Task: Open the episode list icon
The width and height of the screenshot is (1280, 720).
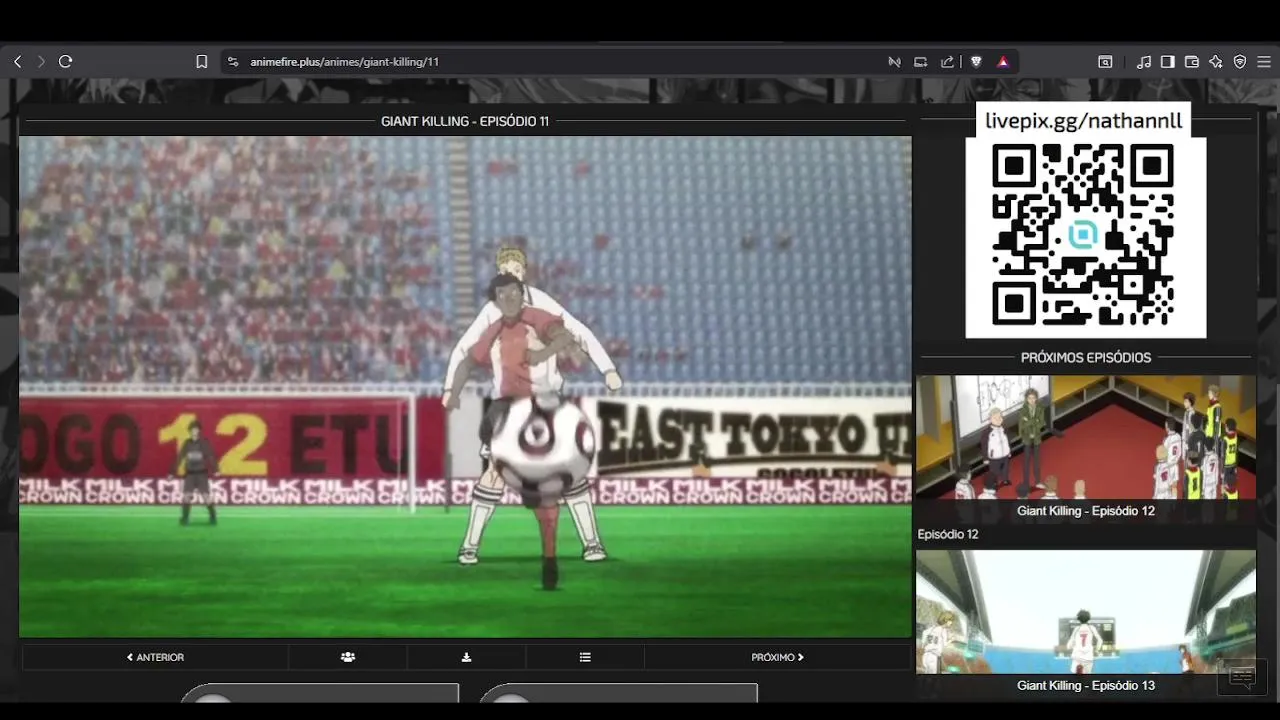Action: point(585,657)
